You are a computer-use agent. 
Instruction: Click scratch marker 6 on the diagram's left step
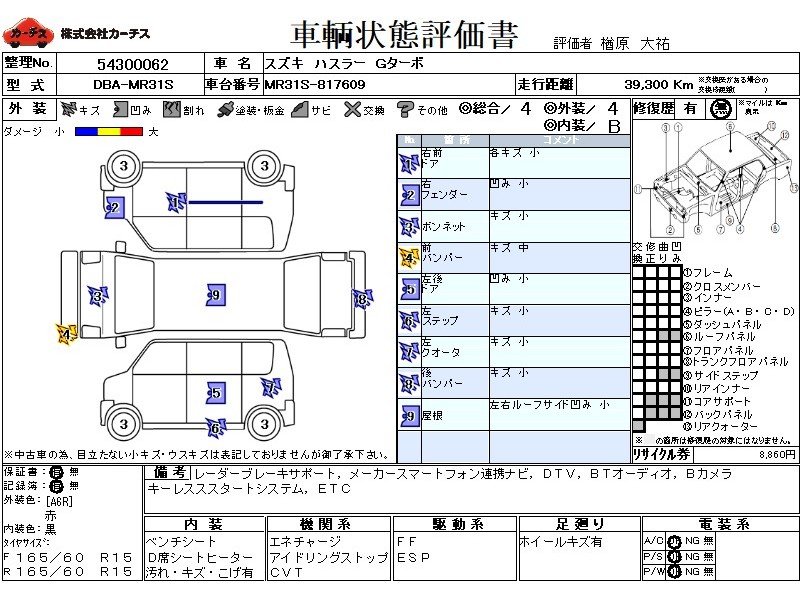click(215, 428)
